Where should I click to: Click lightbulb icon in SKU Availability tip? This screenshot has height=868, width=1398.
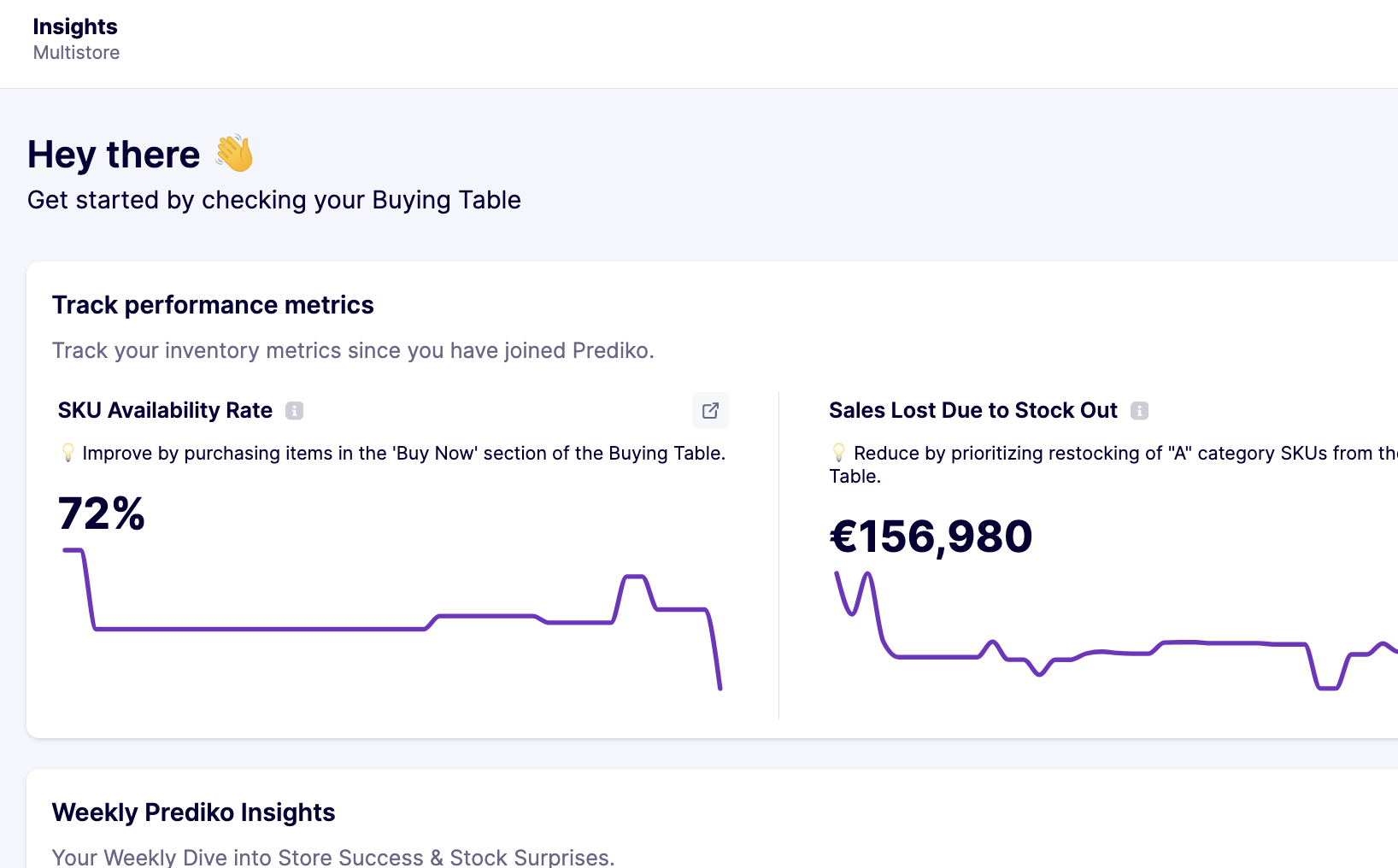(x=68, y=453)
